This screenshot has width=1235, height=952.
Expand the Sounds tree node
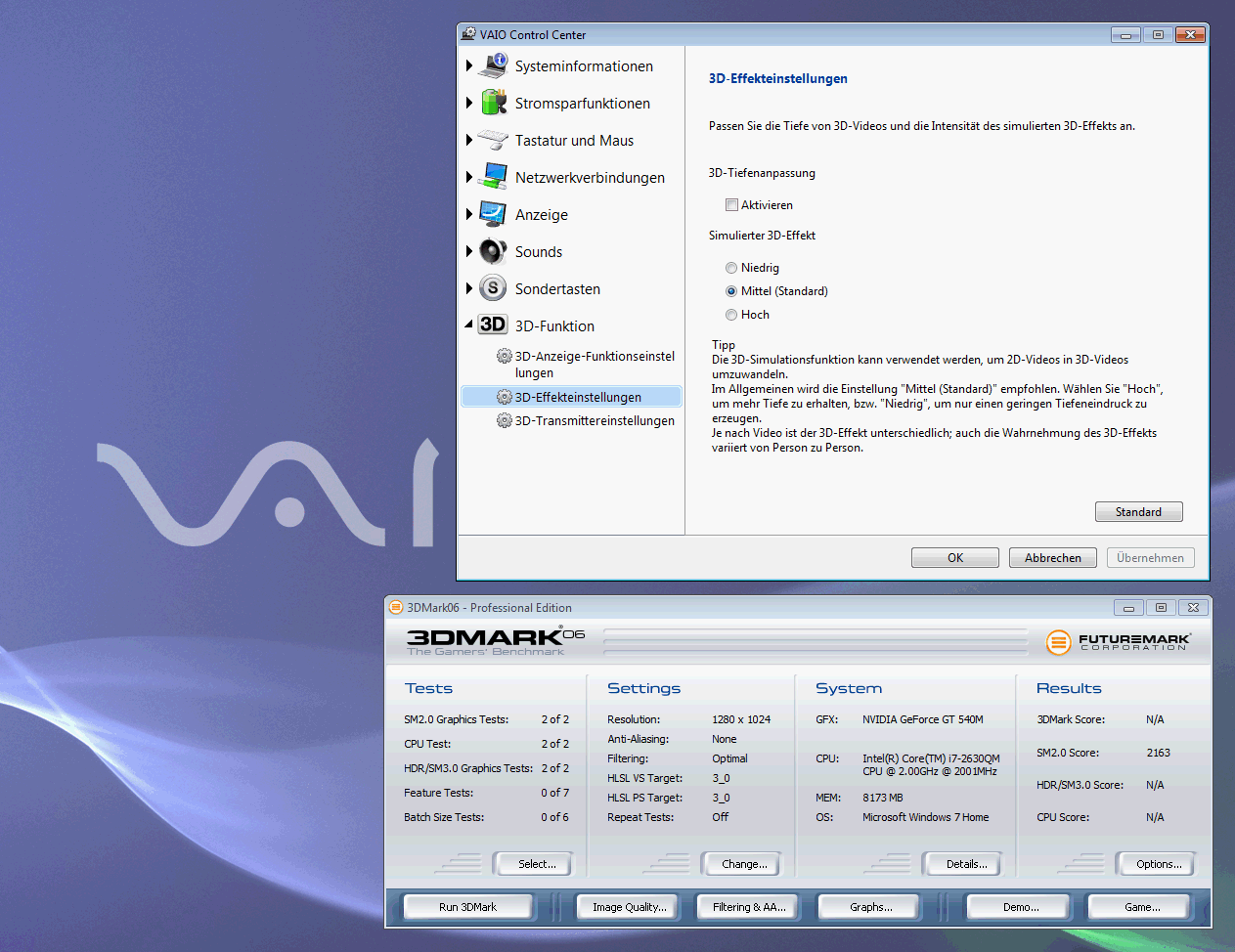click(x=469, y=251)
